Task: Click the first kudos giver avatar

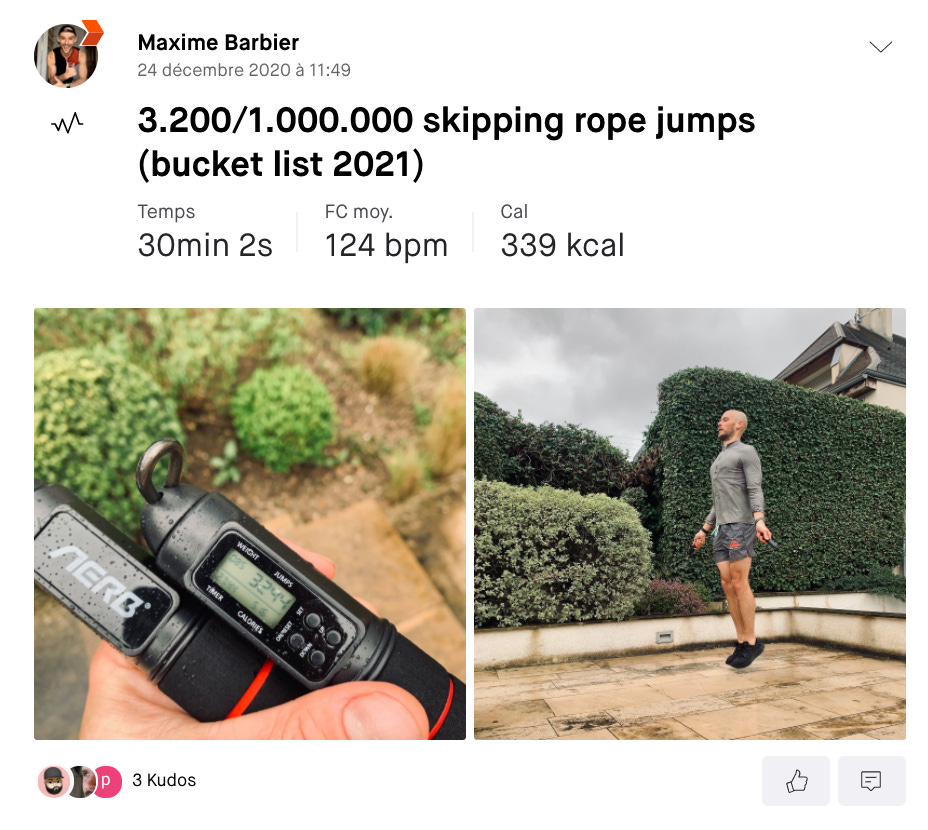Action: coord(53,781)
